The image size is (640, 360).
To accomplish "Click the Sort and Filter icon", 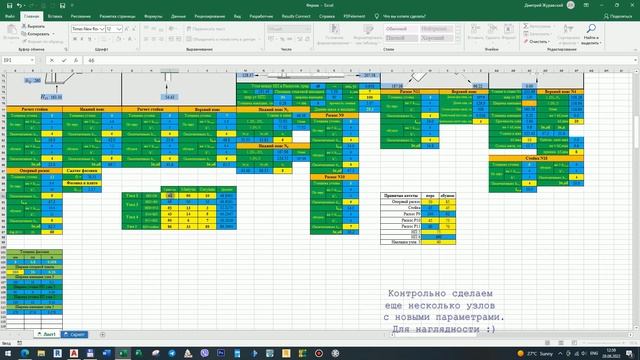I will [568, 29].
